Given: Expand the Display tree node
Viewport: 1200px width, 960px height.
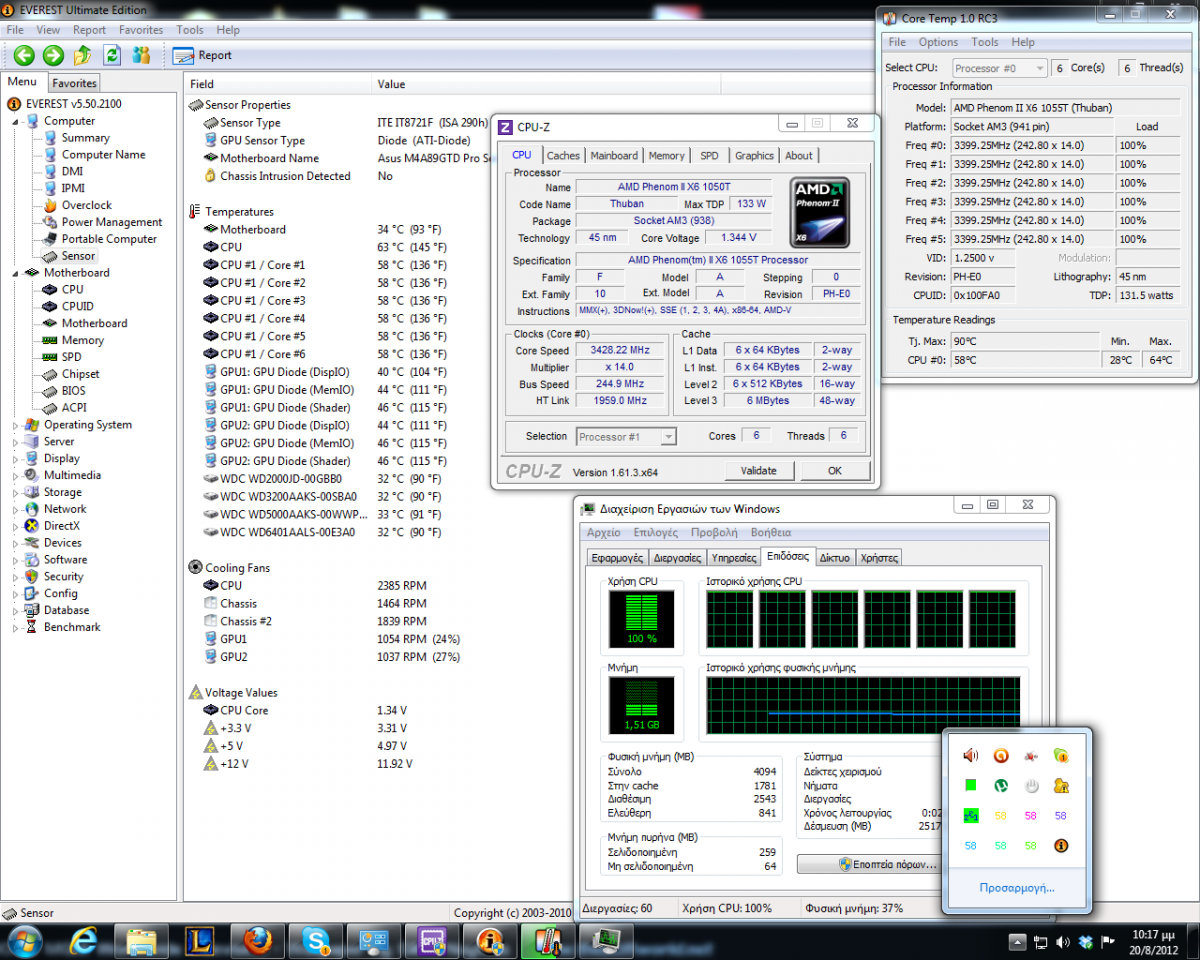Looking at the screenshot, I should [17, 459].
